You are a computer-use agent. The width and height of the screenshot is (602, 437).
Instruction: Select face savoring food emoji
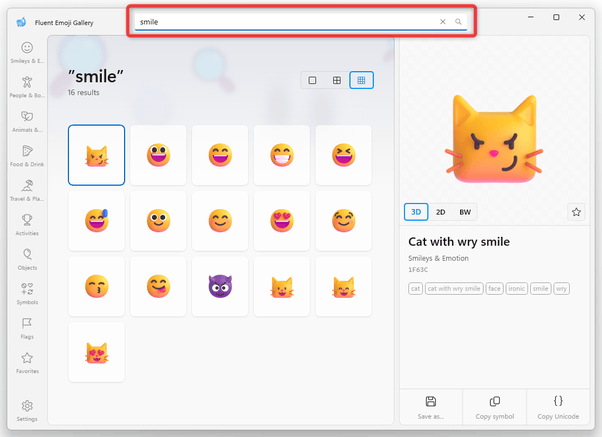coord(158,286)
